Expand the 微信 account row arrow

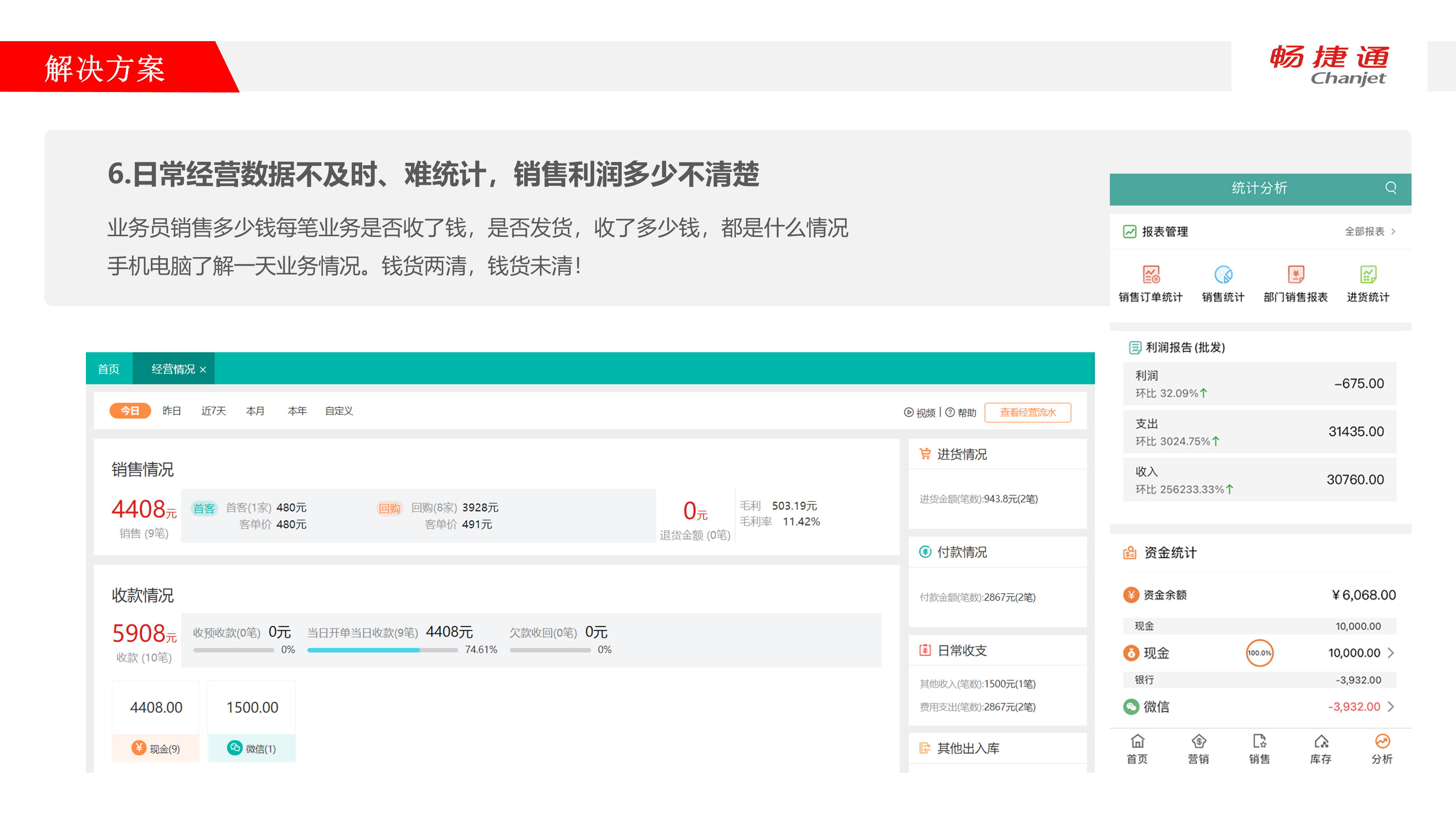(x=1391, y=707)
